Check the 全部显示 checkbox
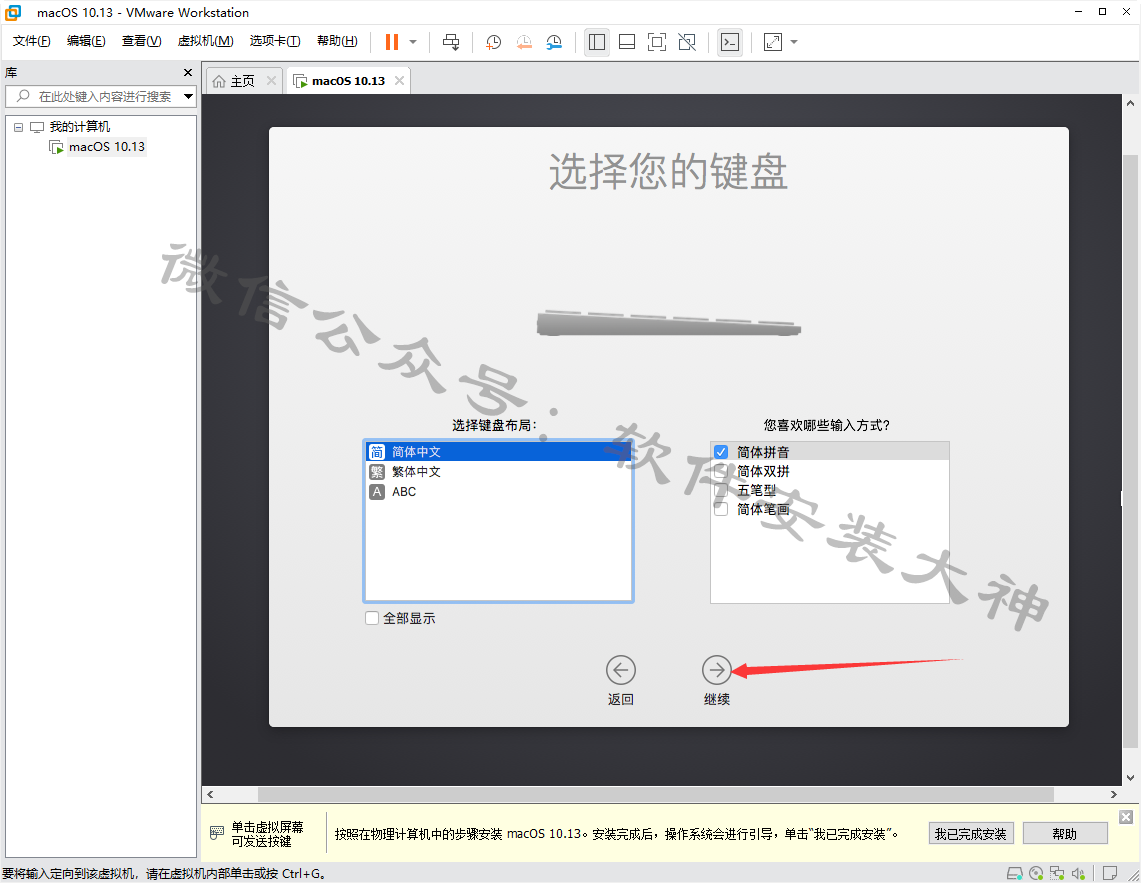 372,618
